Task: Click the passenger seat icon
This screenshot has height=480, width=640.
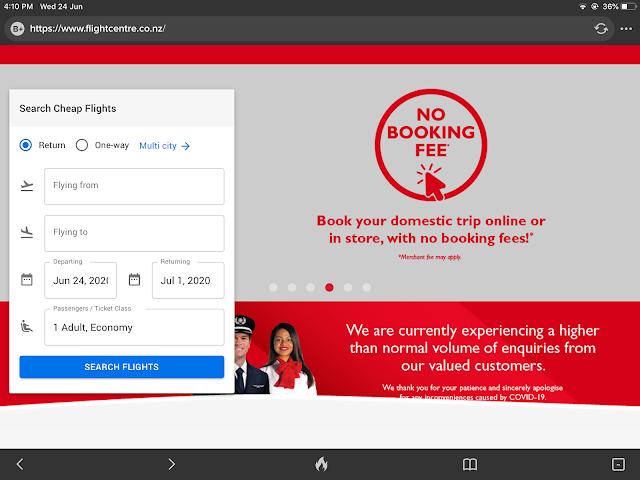Action: tap(27, 327)
